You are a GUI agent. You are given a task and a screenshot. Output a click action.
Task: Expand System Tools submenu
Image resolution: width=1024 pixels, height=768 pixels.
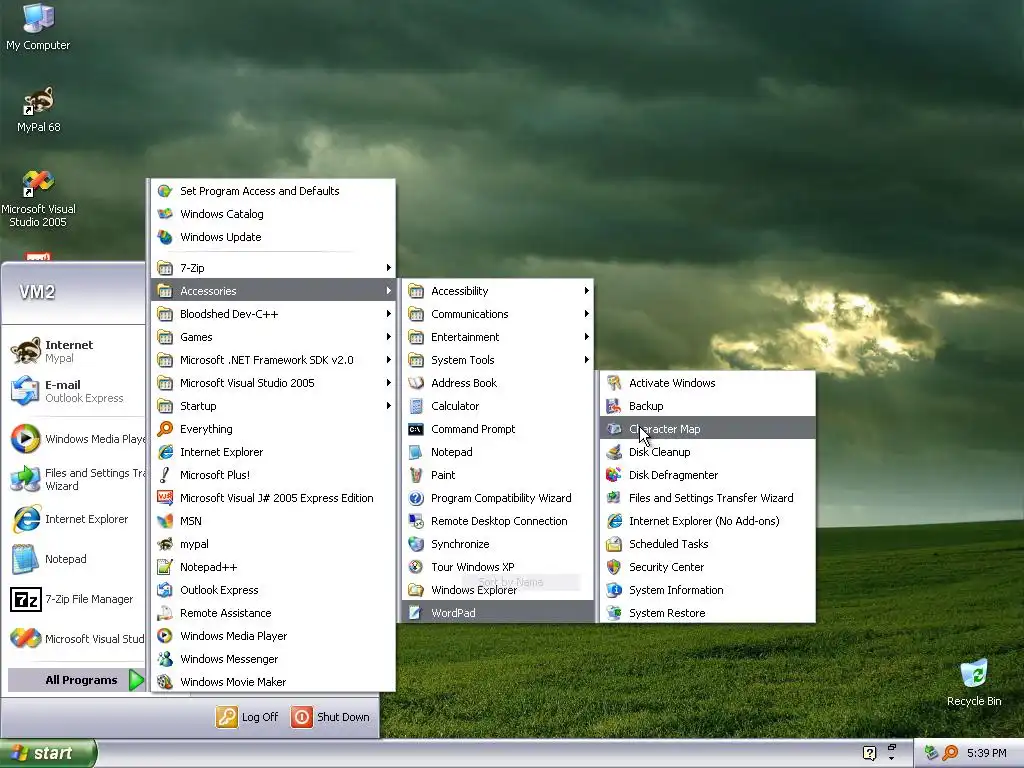coord(498,360)
